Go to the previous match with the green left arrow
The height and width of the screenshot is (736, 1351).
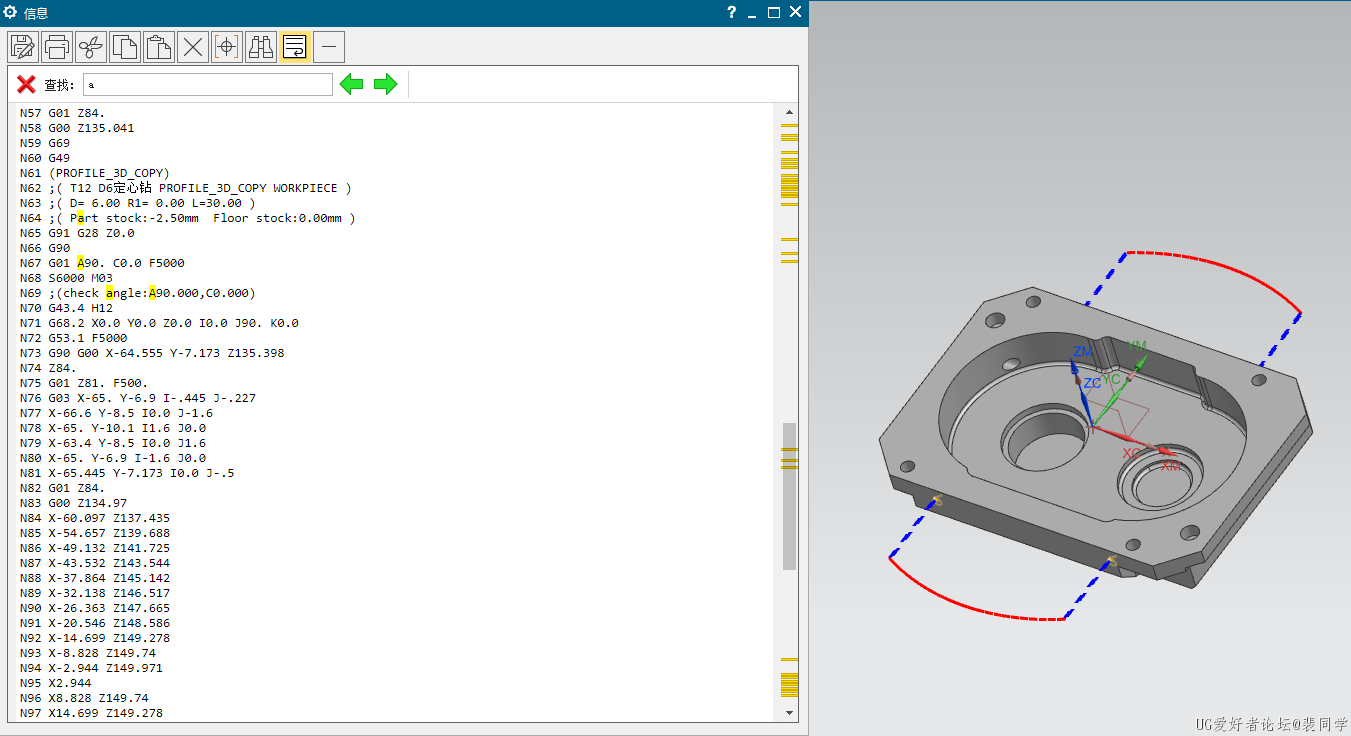pyautogui.click(x=352, y=84)
